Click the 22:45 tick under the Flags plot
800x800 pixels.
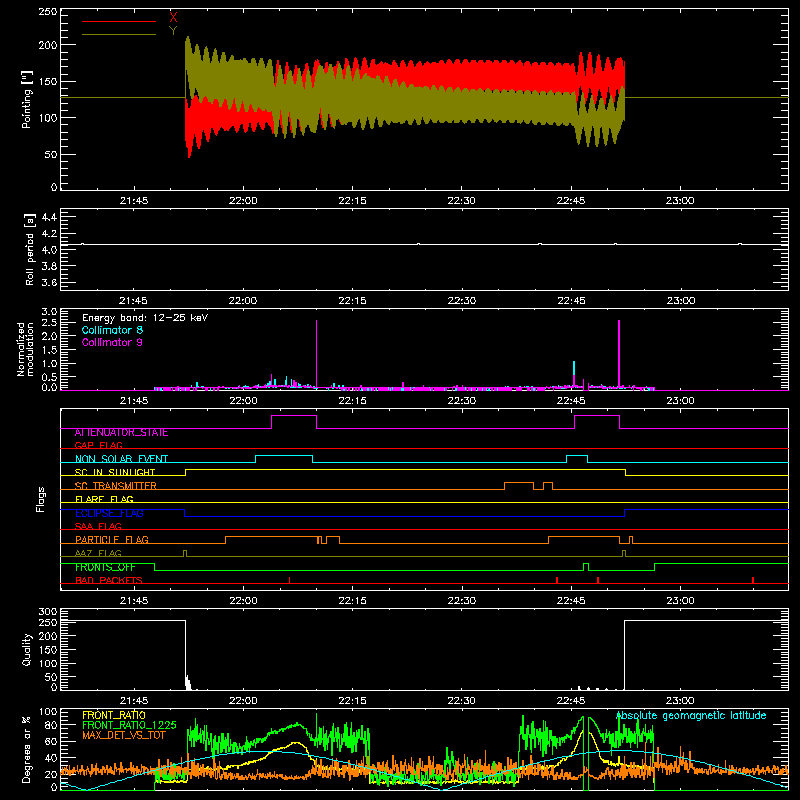(571, 601)
